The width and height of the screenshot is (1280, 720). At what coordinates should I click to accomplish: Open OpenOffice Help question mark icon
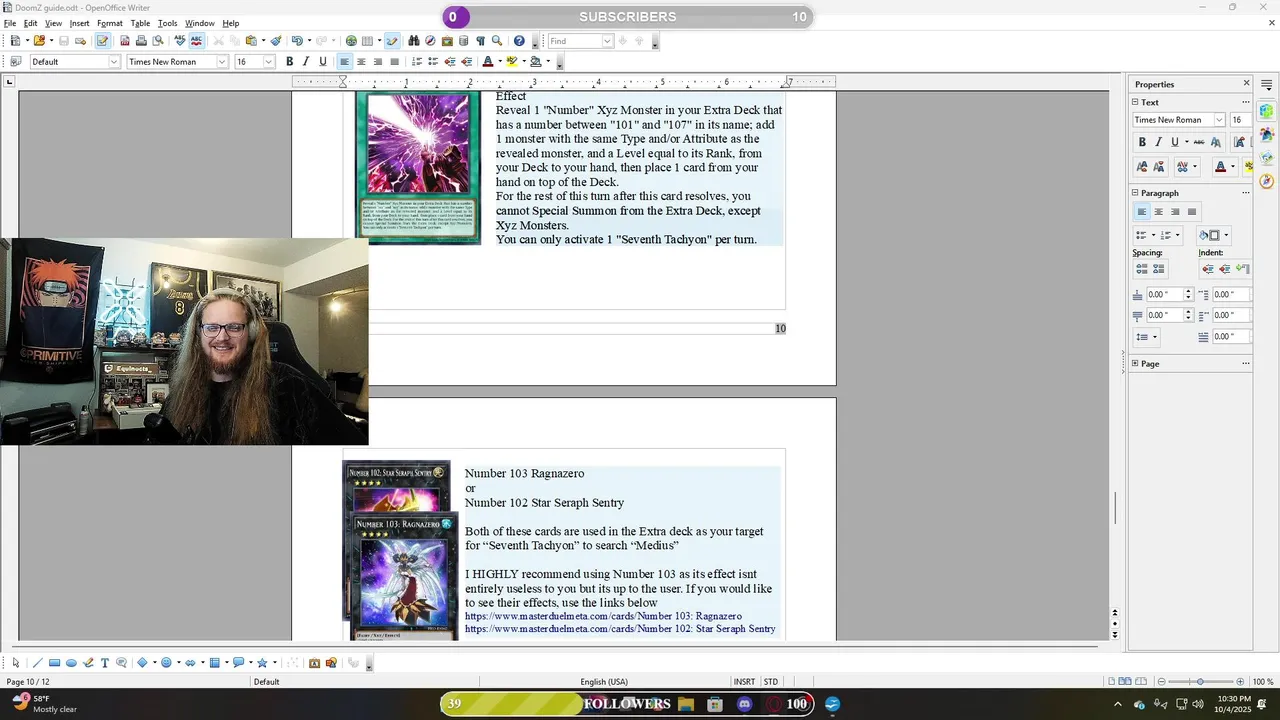click(519, 41)
